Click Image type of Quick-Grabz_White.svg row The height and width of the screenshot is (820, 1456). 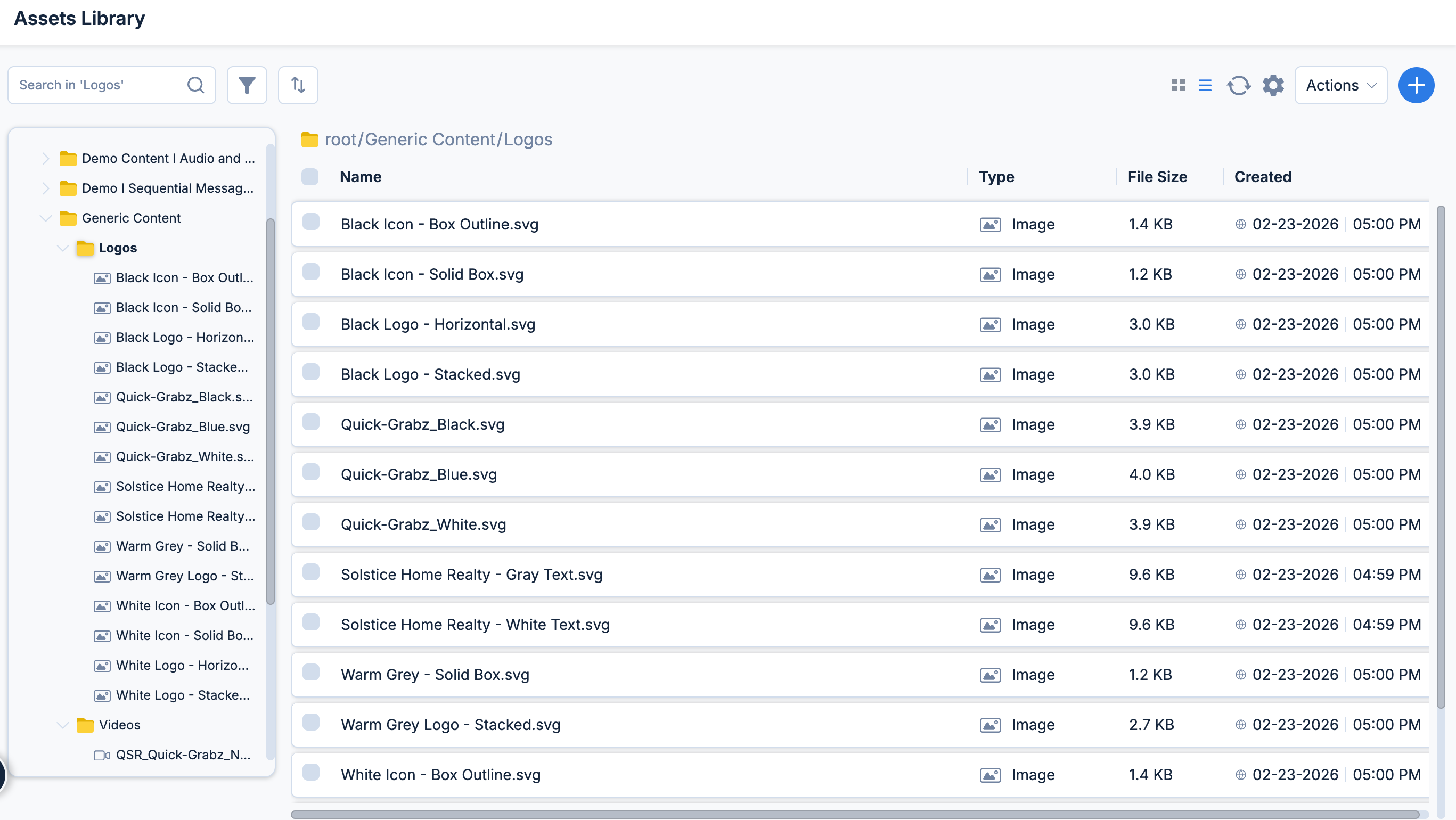click(x=1033, y=525)
